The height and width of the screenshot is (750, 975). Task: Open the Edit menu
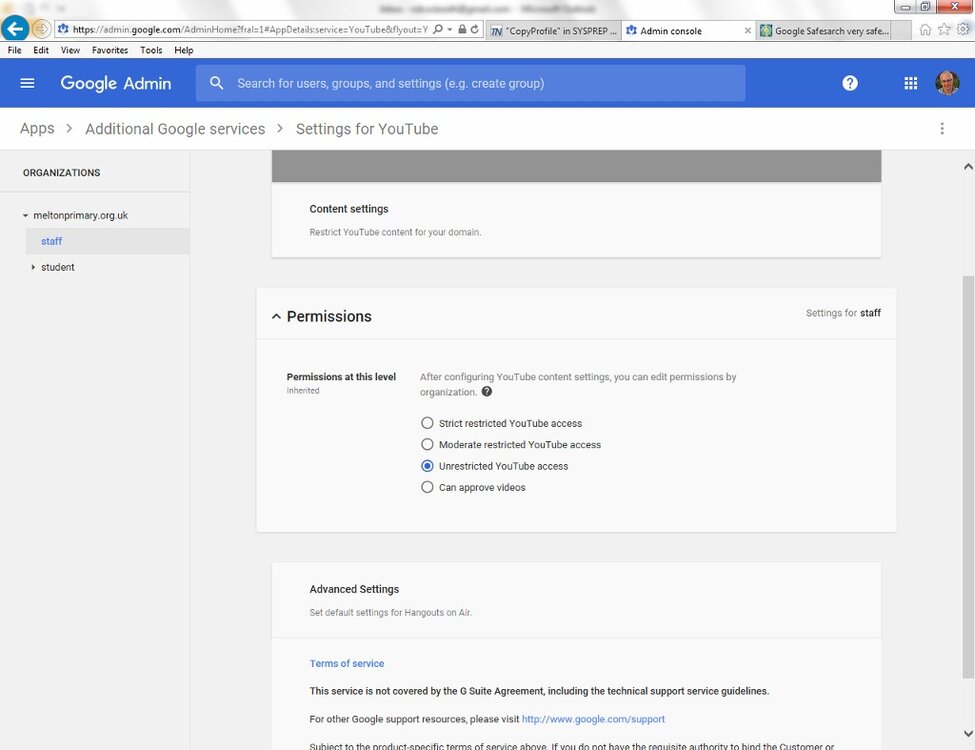click(x=41, y=50)
